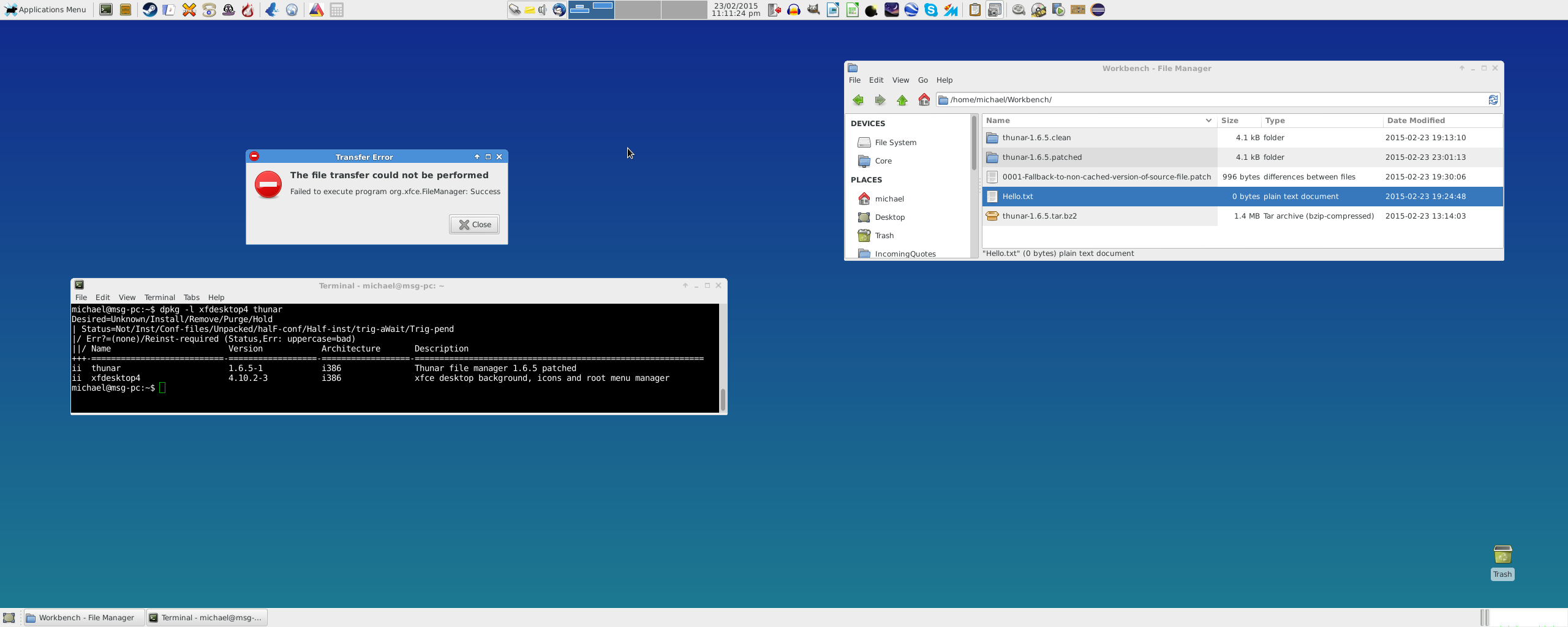Click the green Up arrow in File Manager
The height and width of the screenshot is (627, 1568).
click(902, 100)
